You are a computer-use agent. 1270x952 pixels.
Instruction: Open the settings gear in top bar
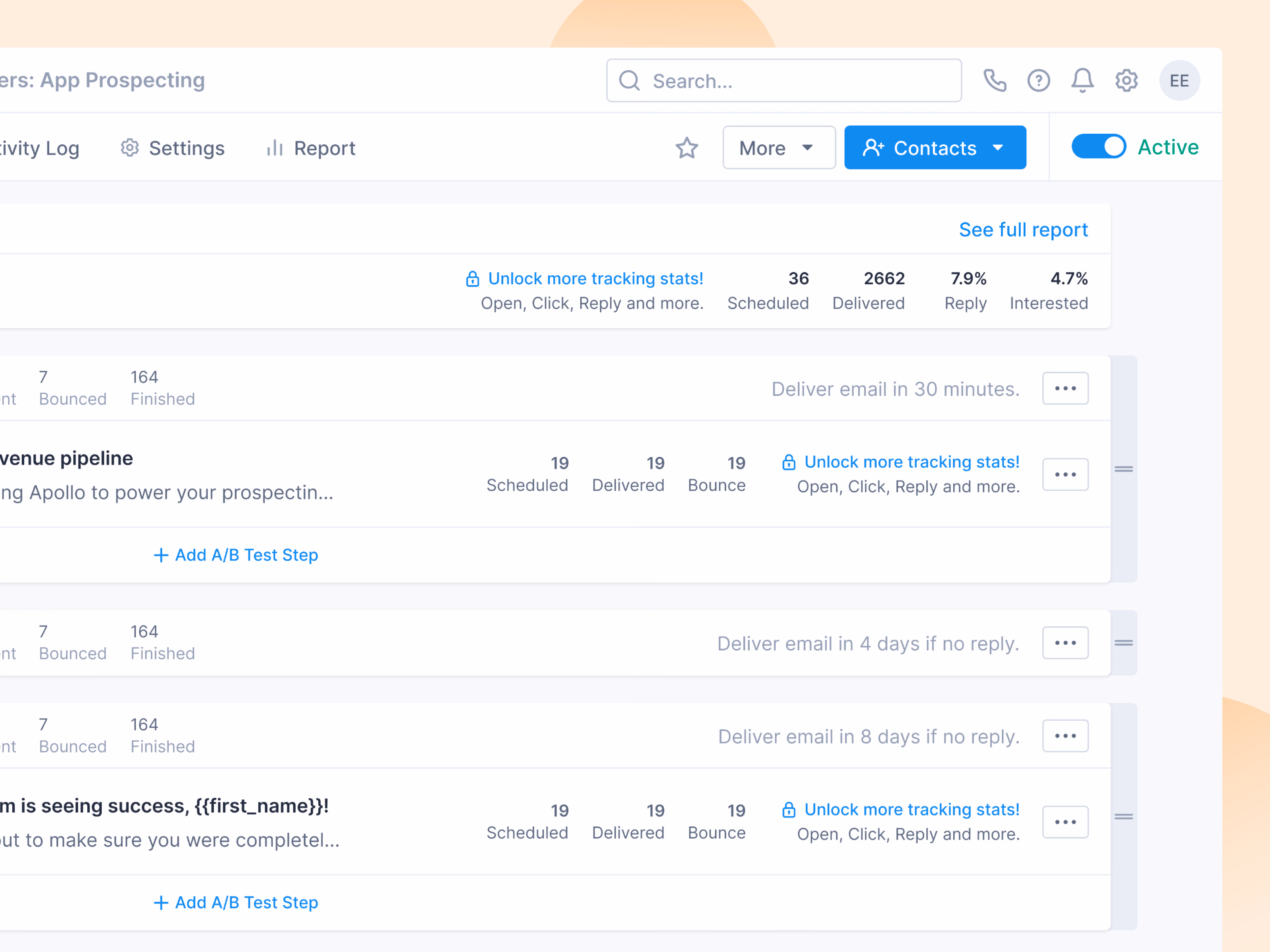(1126, 81)
